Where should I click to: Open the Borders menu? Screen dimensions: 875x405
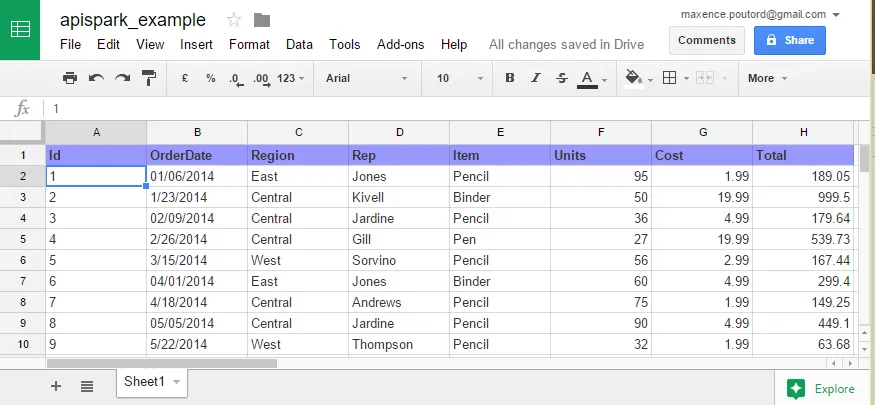coord(669,78)
